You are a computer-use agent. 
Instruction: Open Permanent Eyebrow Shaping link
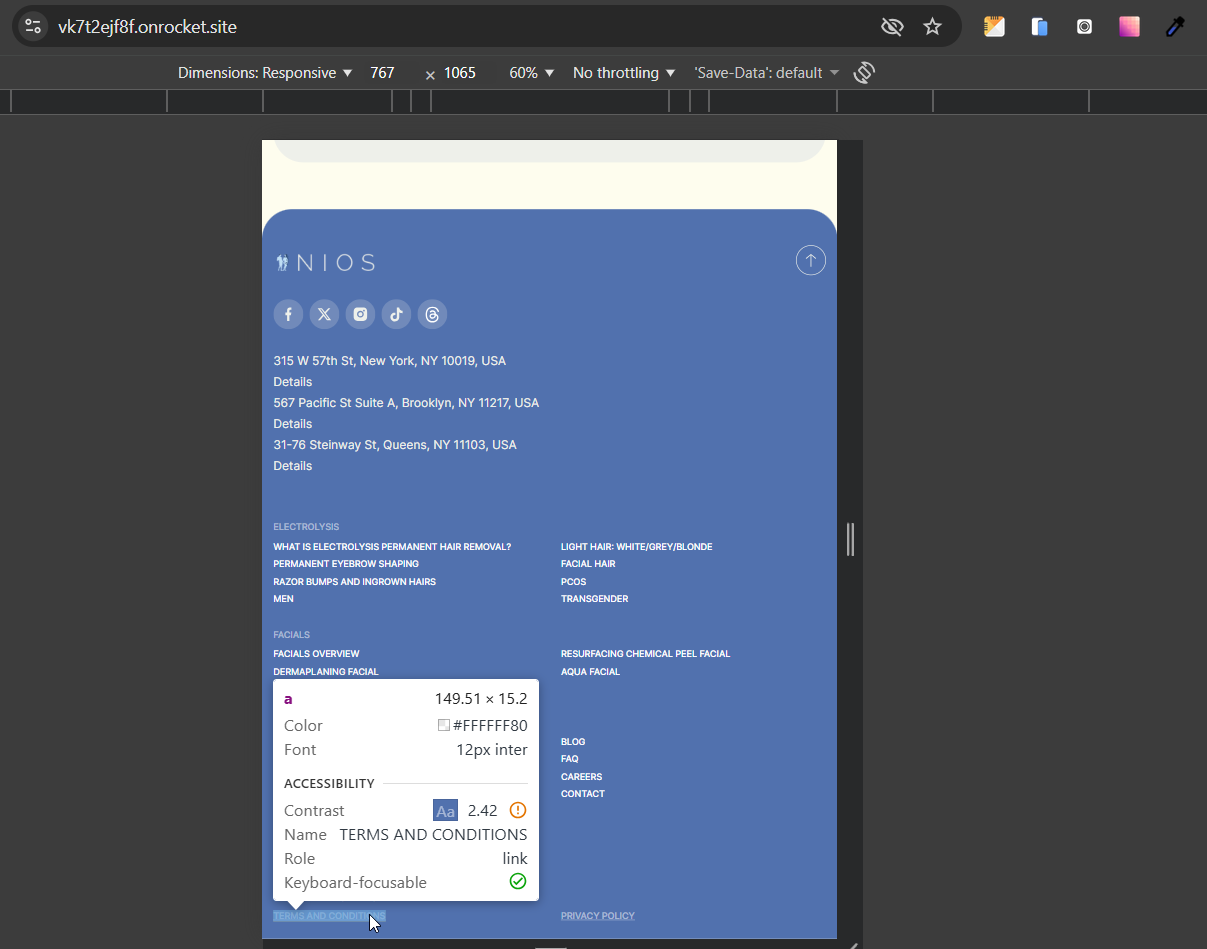(x=346, y=564)
